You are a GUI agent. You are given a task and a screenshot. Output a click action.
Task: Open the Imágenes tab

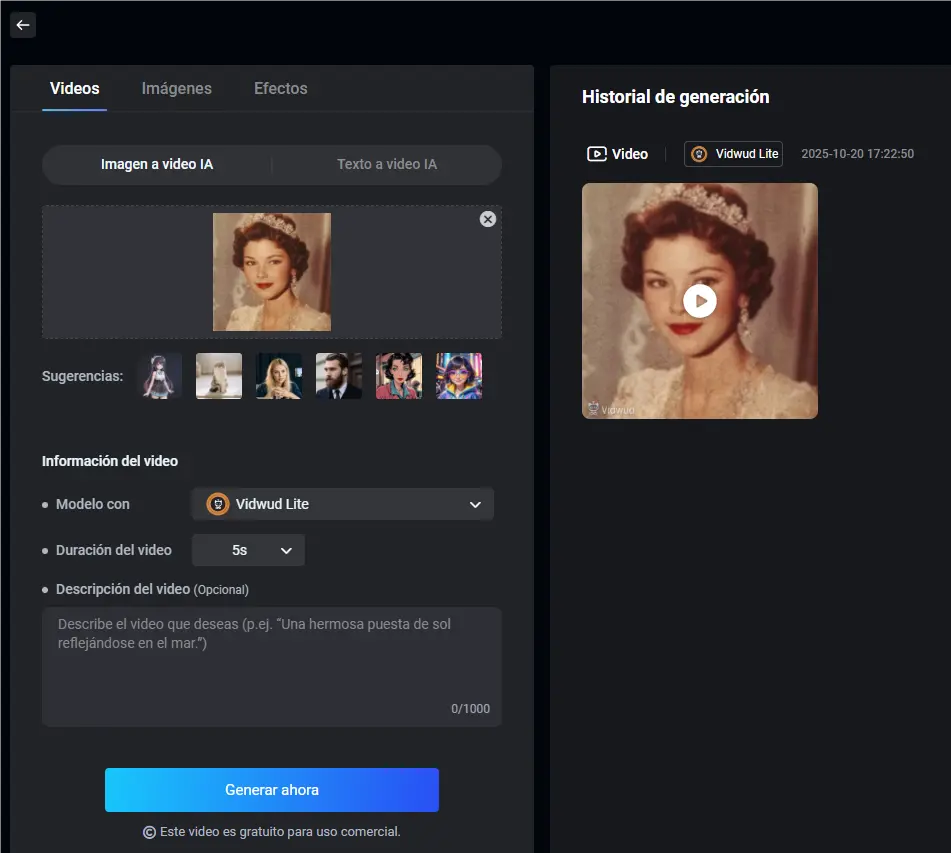(176, 88)
